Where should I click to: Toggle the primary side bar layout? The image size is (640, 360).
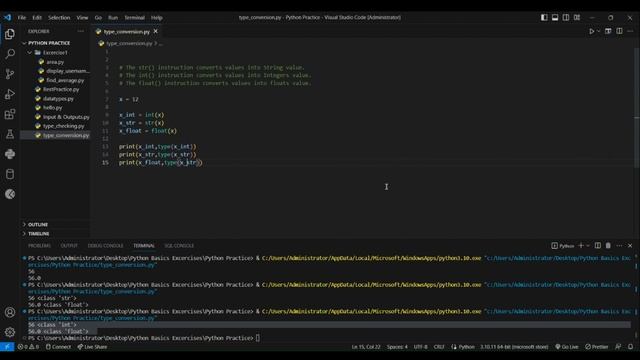tap(544, 18)
